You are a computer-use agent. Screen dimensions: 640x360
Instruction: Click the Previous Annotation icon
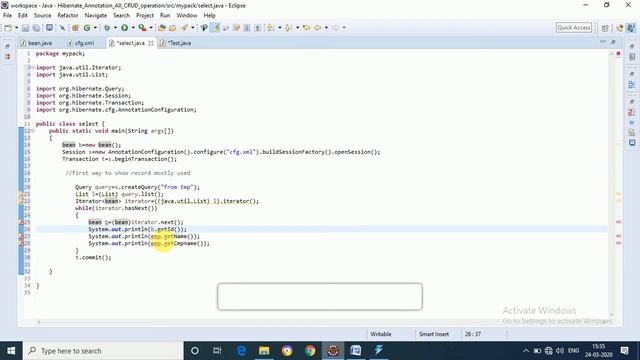288,28
